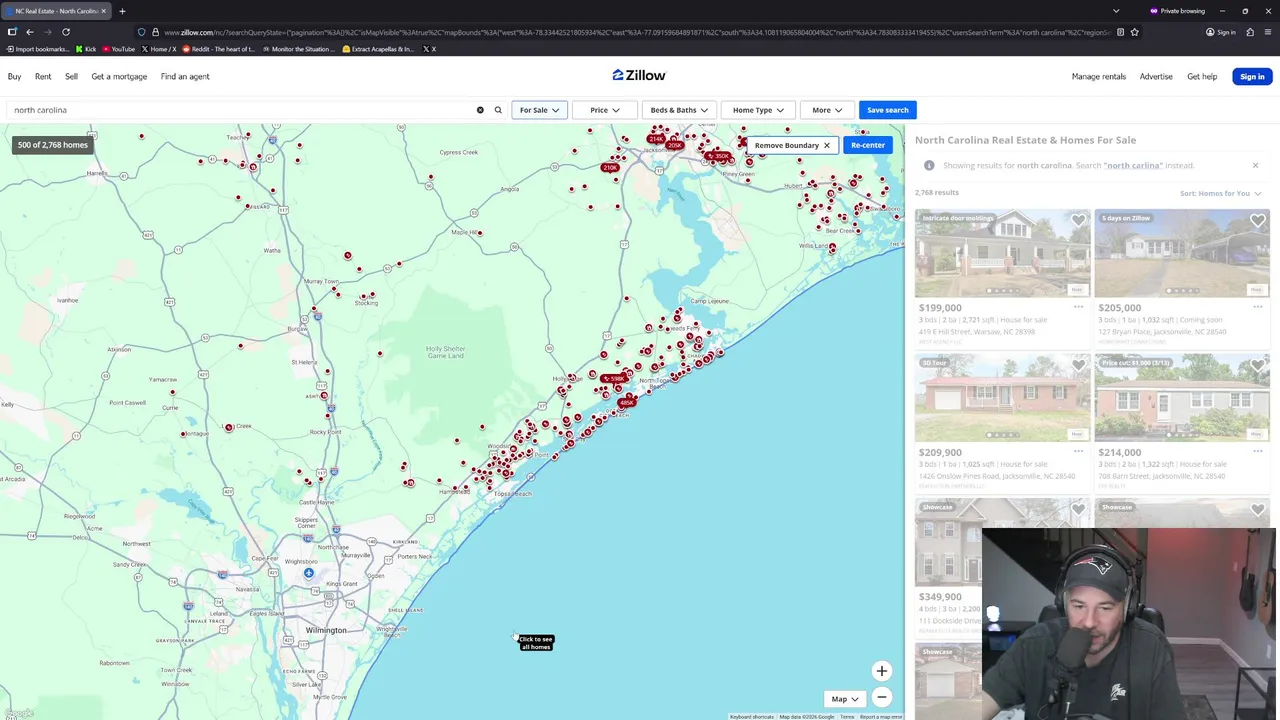Open the More filters dropdown
The height and width of the screenshot is (720, 1280).
(826, 110)
